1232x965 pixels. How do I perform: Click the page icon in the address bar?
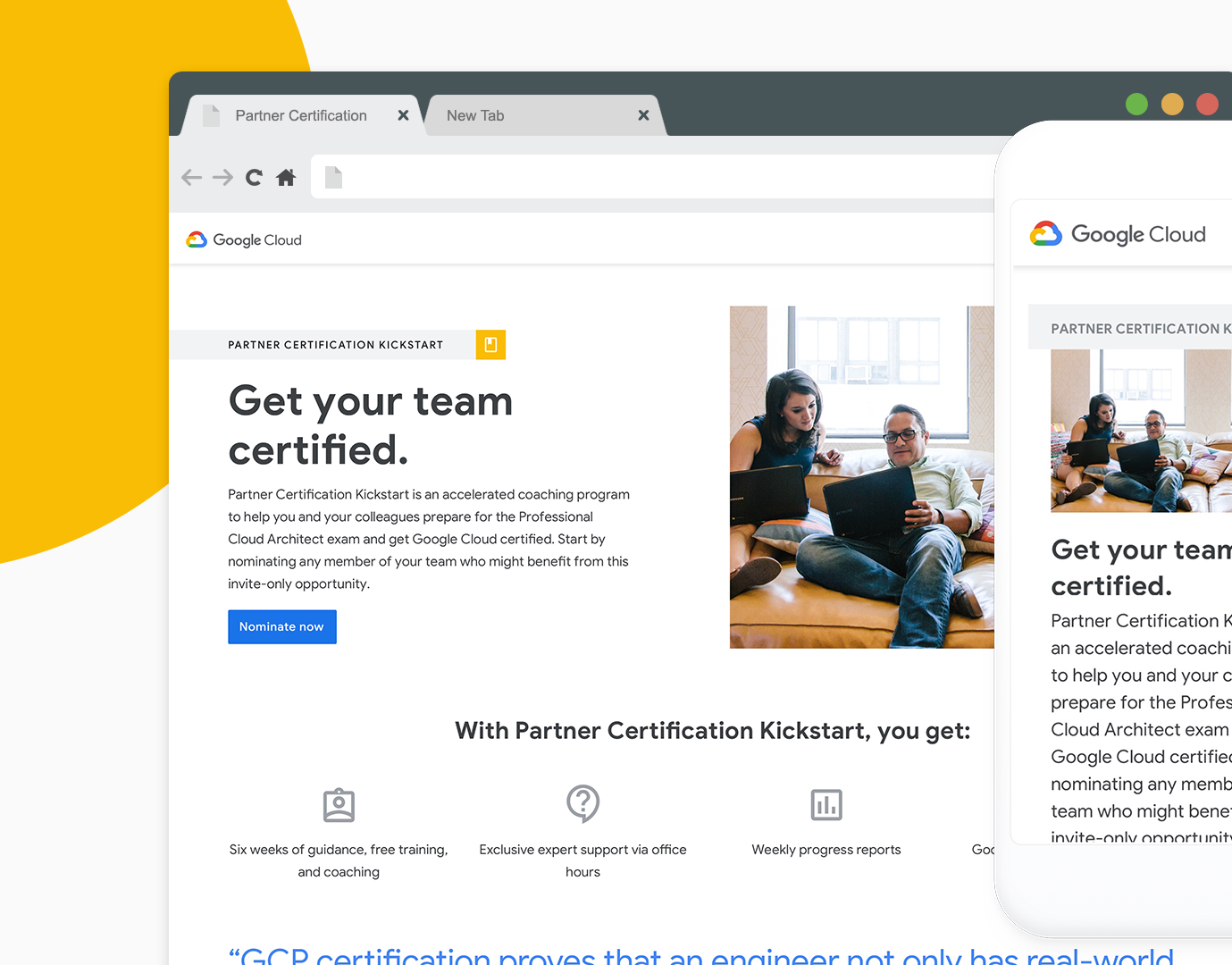tap(333, 178)
